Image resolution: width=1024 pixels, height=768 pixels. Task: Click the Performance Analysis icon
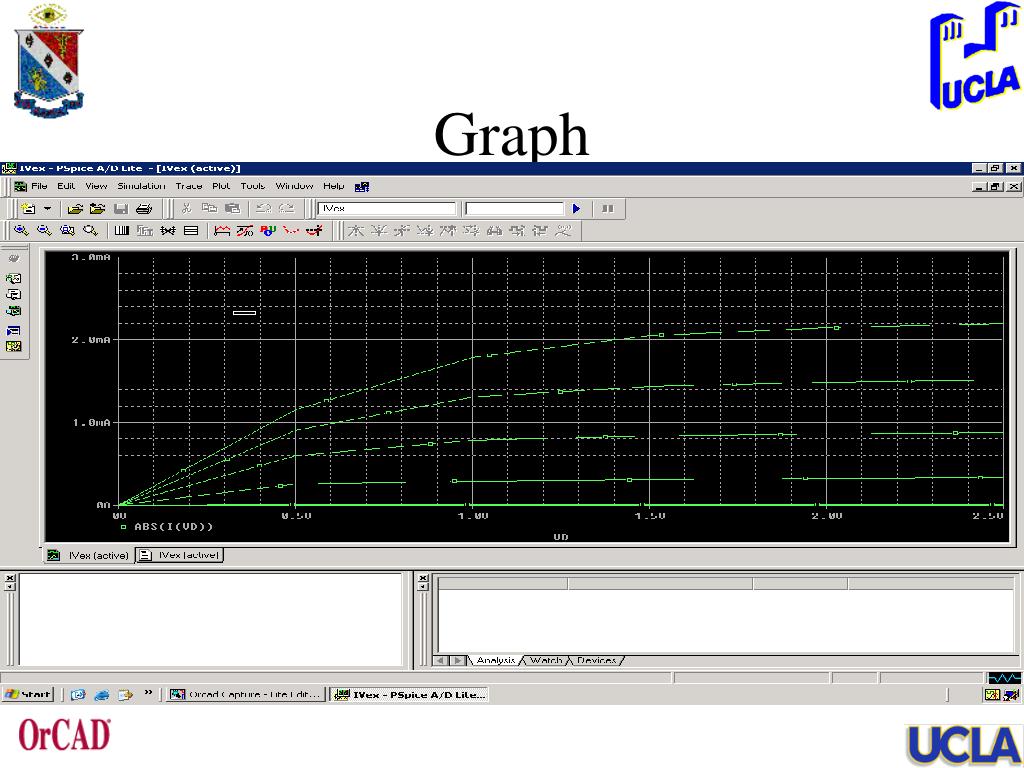click(168, 230)
